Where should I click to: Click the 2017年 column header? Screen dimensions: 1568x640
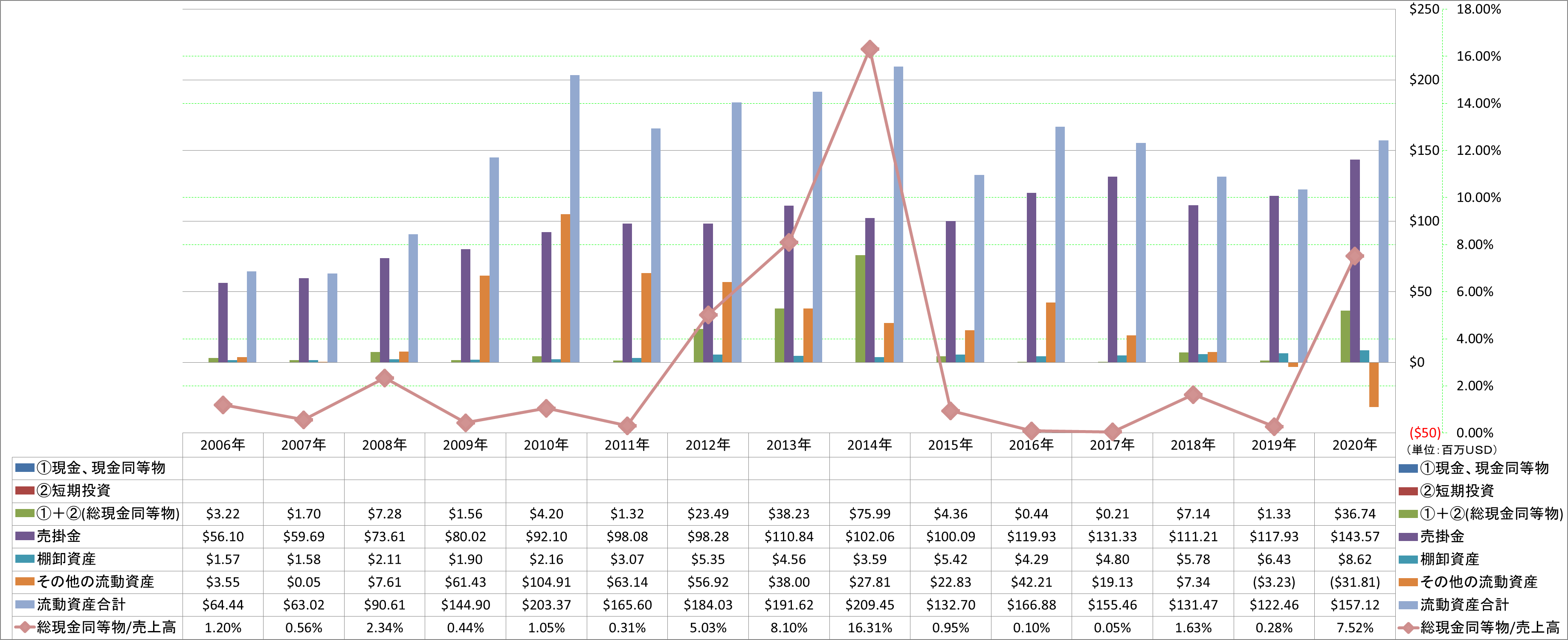[1112, 445]
